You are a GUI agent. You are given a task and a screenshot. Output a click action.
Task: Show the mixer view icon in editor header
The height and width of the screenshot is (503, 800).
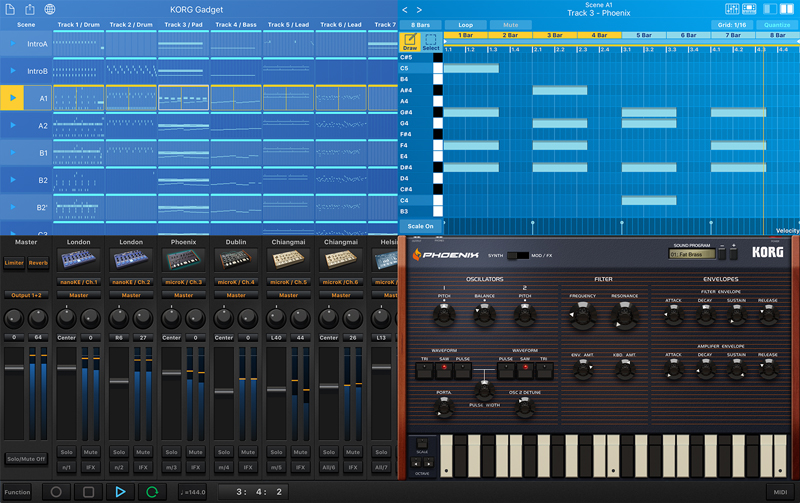point(732,9)
